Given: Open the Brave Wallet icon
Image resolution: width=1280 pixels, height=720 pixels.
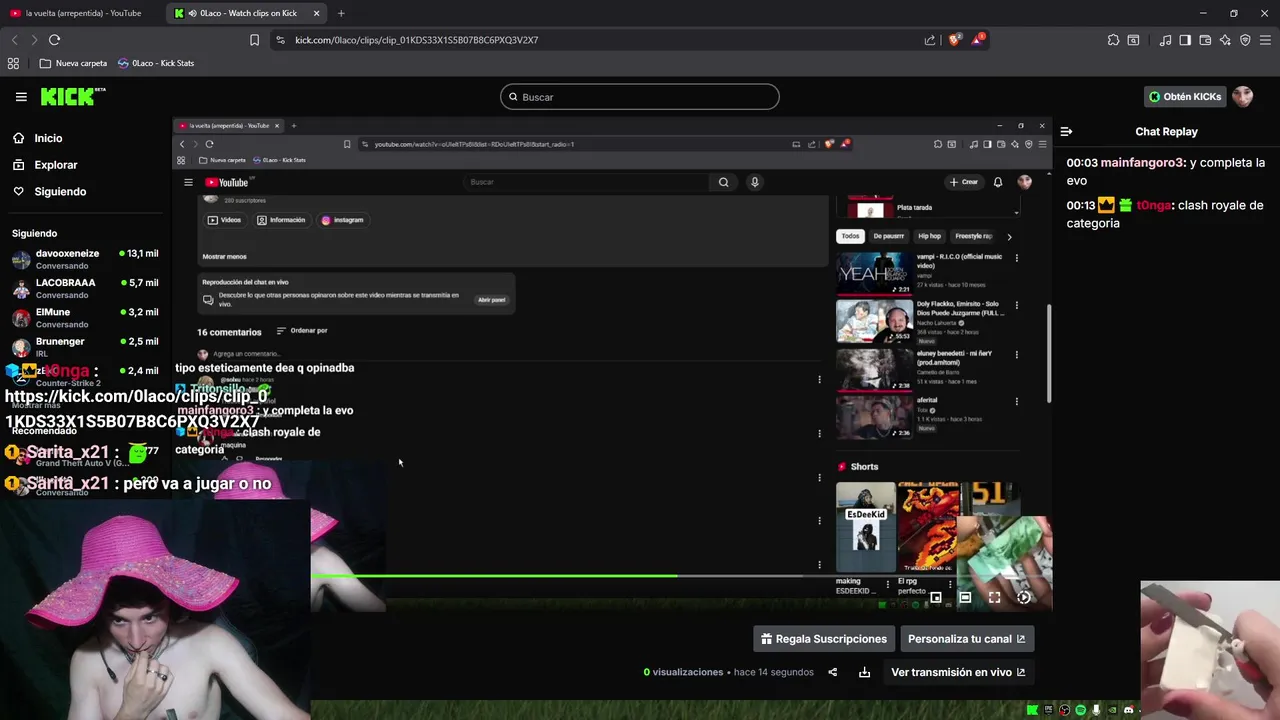Looking at the screenshot, I should click(1205, 40).
